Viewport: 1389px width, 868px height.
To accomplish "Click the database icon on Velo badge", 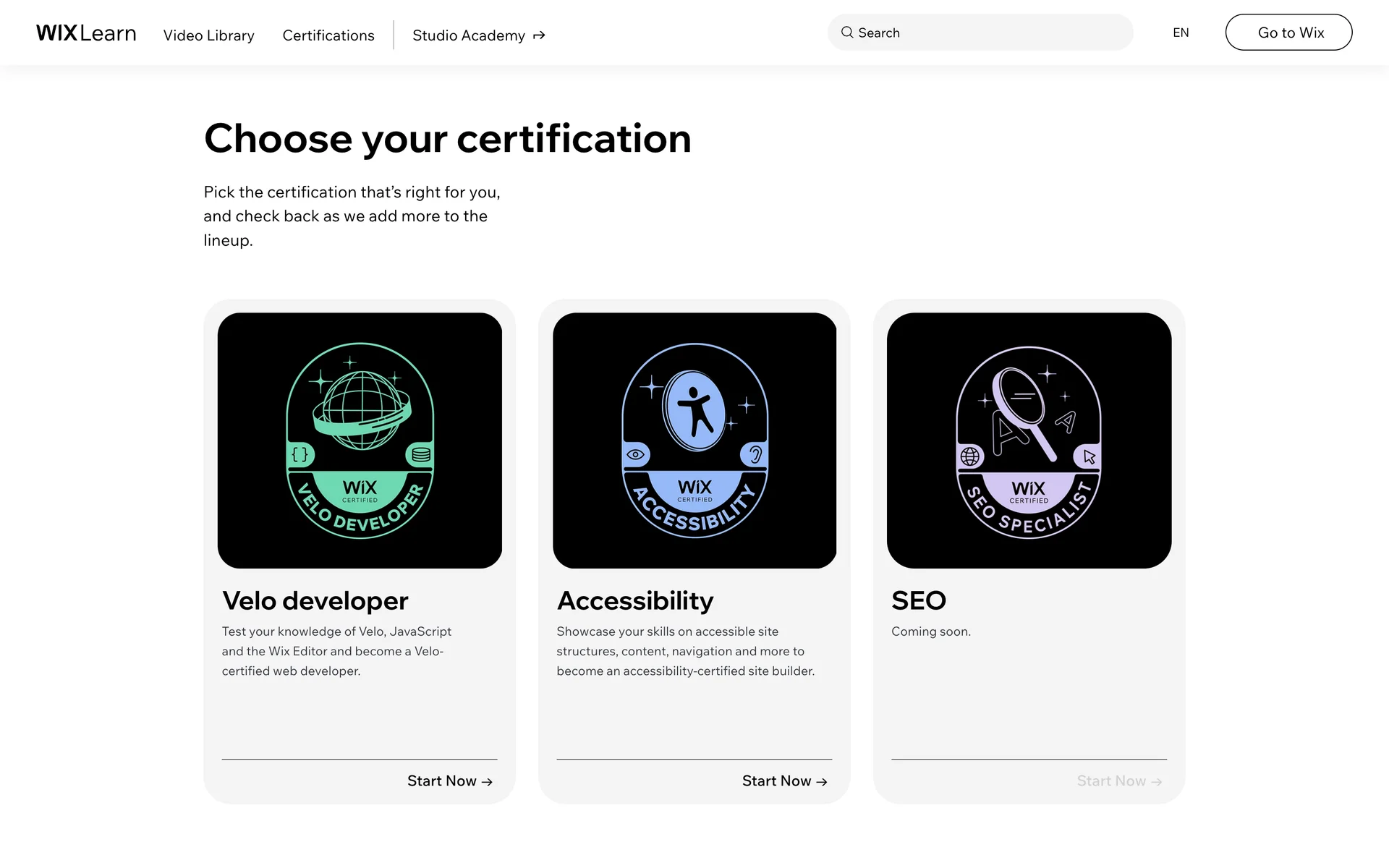I will point(421,454).
